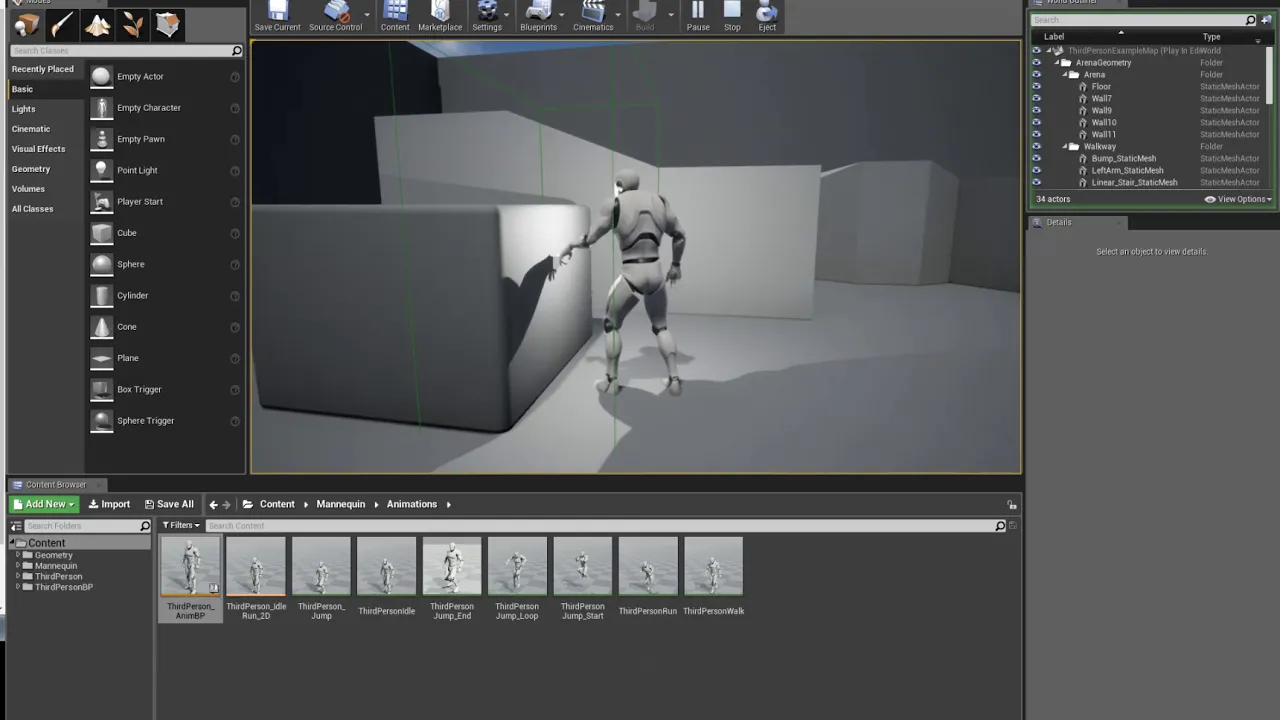The width and height of the screenshot is (1280, 720).
Task: Open Marketplace toolbar icon
Action: pyautogui.click(x=440, y=17)
